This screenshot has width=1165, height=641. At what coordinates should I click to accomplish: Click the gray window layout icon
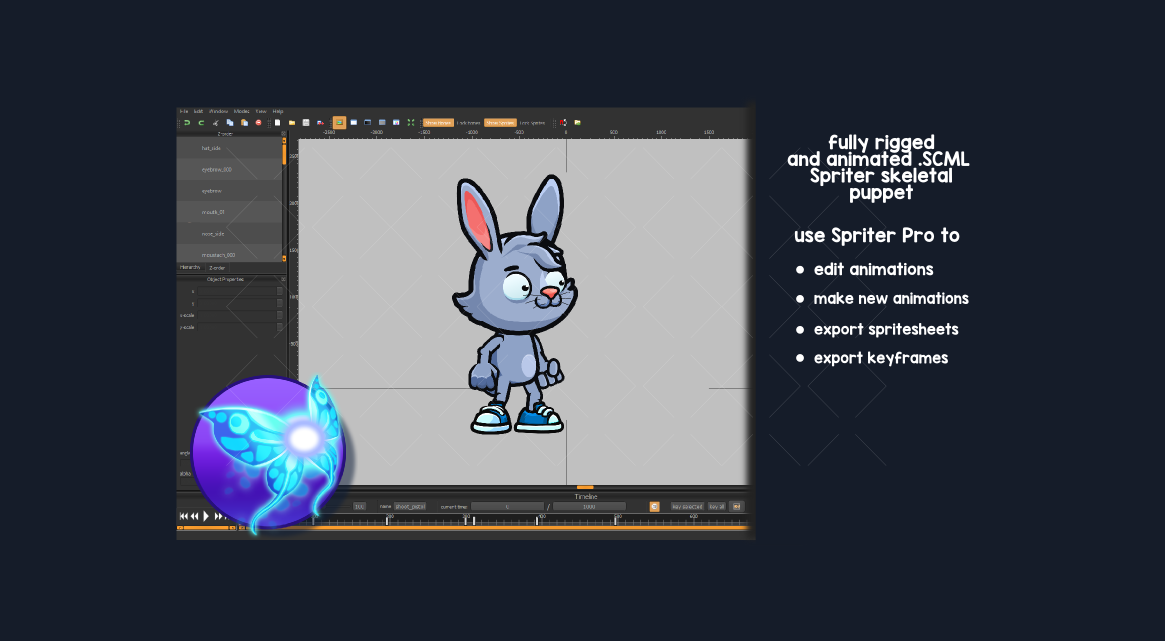(x=382, y=123)
